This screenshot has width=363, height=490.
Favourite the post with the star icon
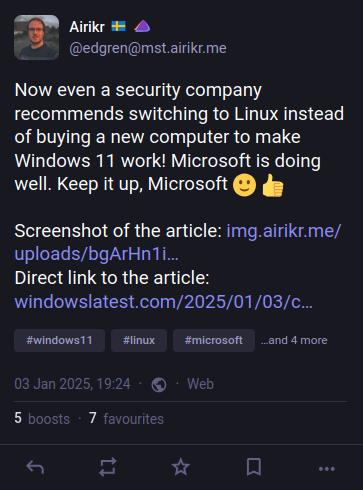tap(181, 467)
